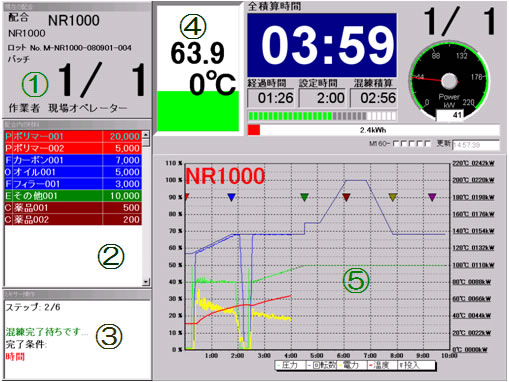Screen dimensions: 509x382
Task: Click the dark red triangle near 6:00
Action: [346, 197]
